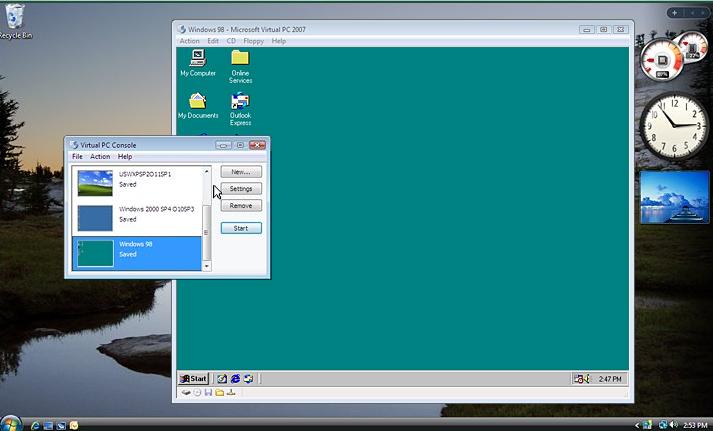
Task: Click the Windows 98 tray scheduler icon
Action: tap(581, 379)
